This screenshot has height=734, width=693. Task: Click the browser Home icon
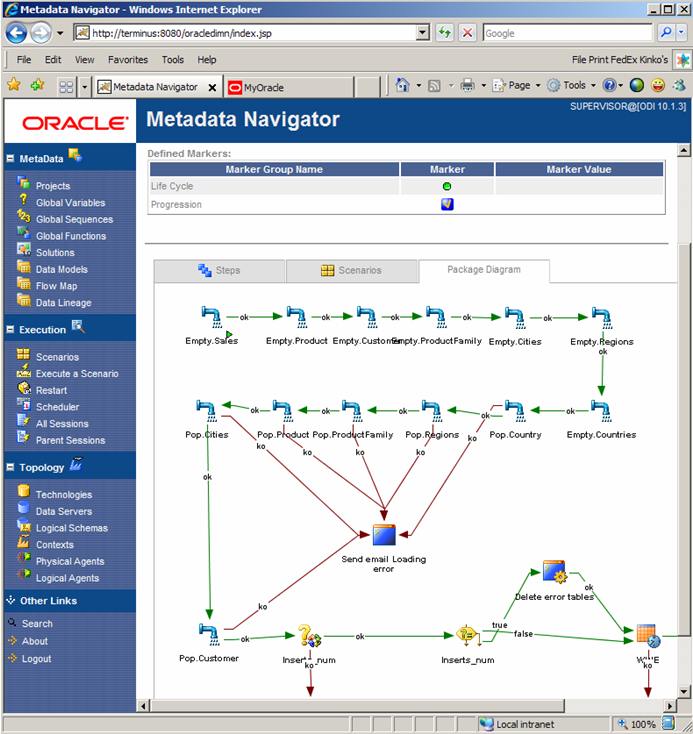tap(402, 86)
